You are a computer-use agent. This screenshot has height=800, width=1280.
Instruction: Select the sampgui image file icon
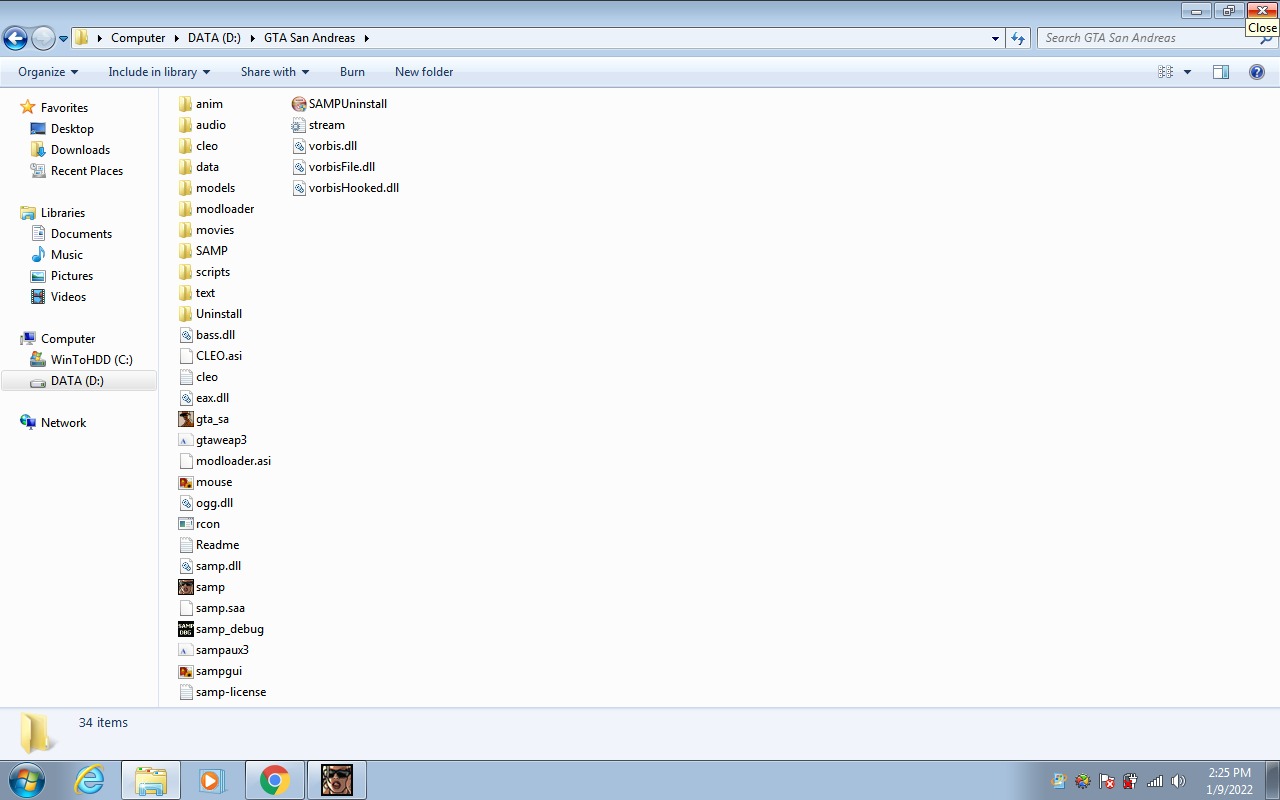(185, 671)
